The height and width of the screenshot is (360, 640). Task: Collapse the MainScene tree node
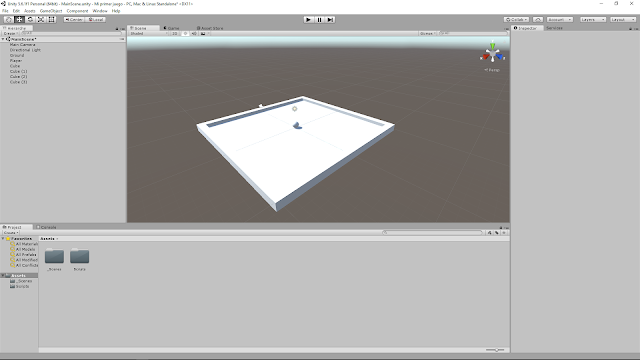(3, 39)
